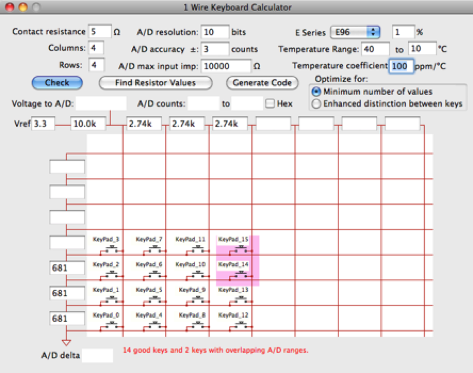Select the KeyPad_0 switch symbol
This screenshot has height=373, width=473.
click(x=112, y=325)
